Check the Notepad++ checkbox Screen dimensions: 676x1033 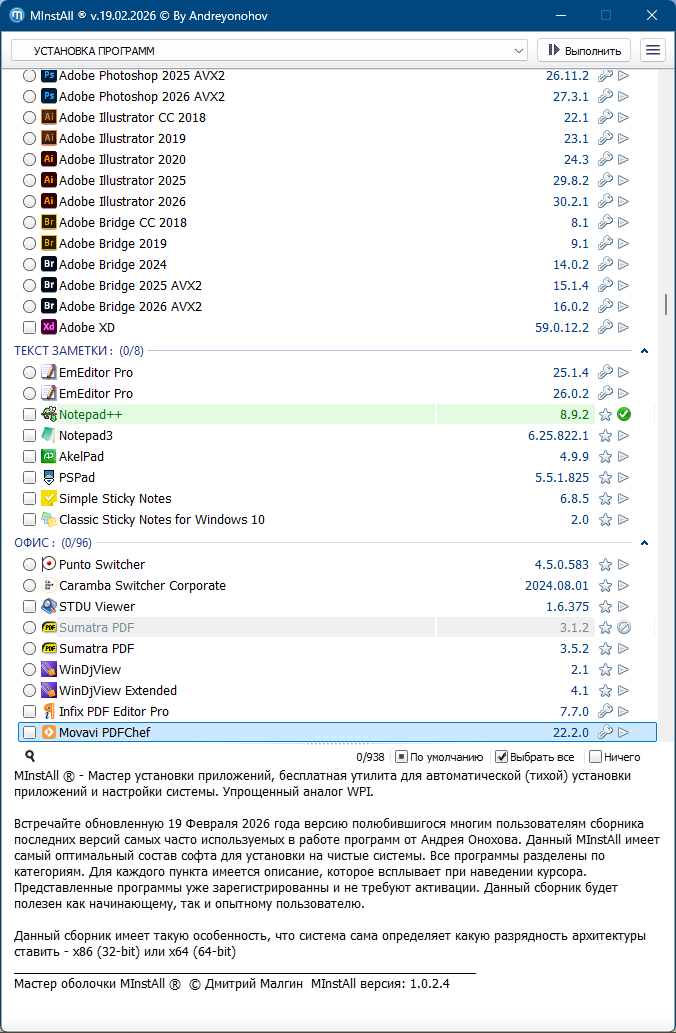29,414
